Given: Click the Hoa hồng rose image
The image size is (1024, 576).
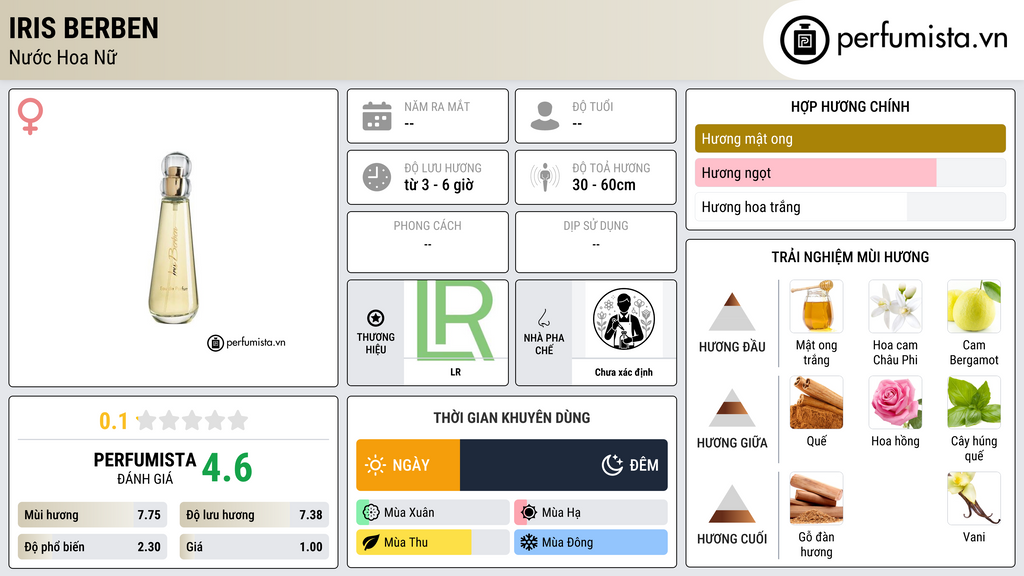Looking at the screenshot, I should click(895, 402).
